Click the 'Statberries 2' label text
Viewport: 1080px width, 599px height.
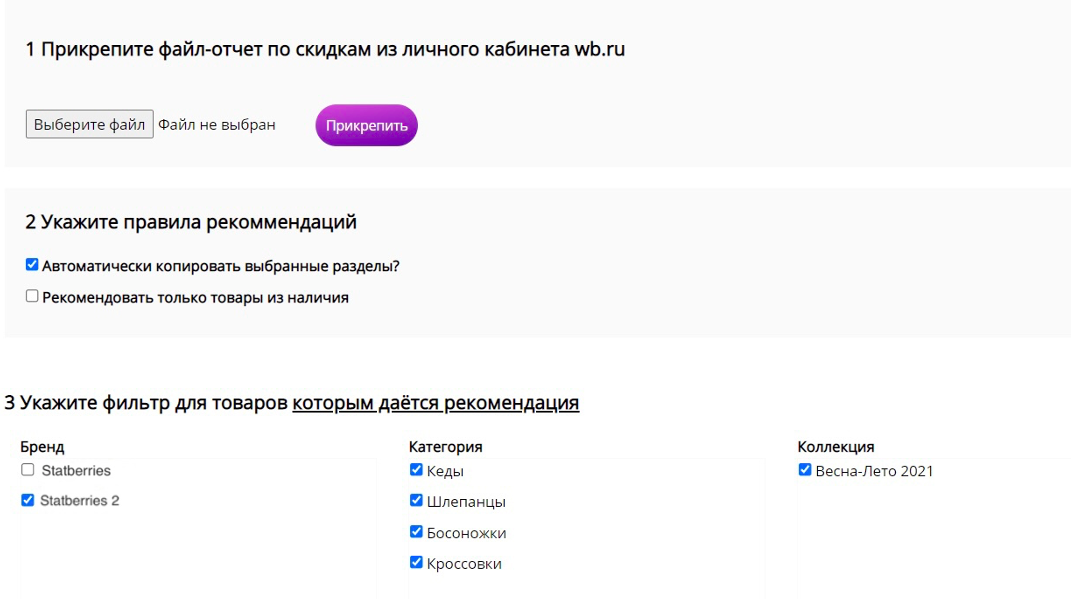(x=79, y=501)
